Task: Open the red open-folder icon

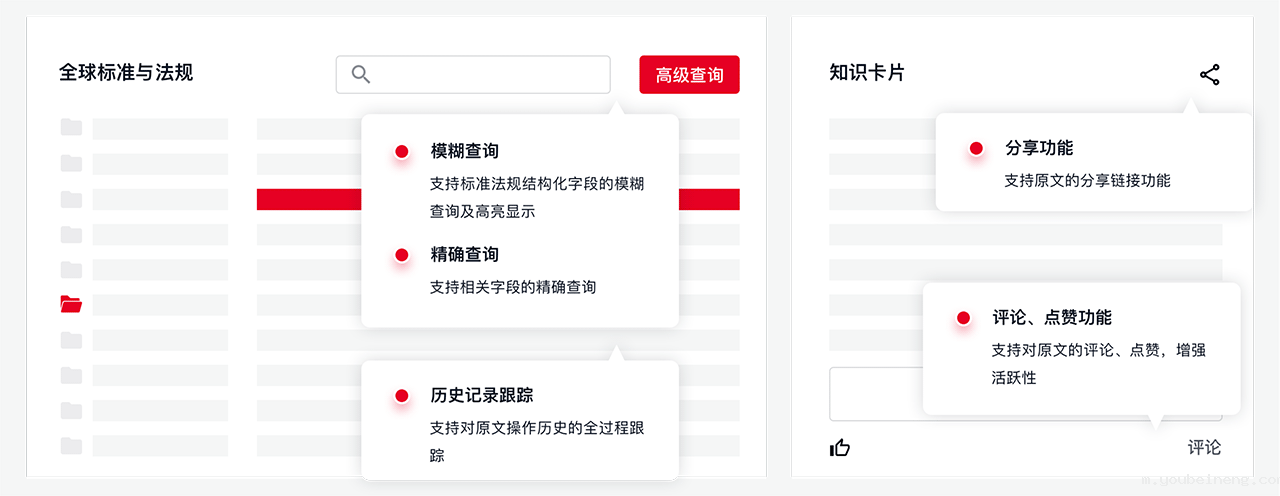Action: pyautogui.click(x=71, y=304)
